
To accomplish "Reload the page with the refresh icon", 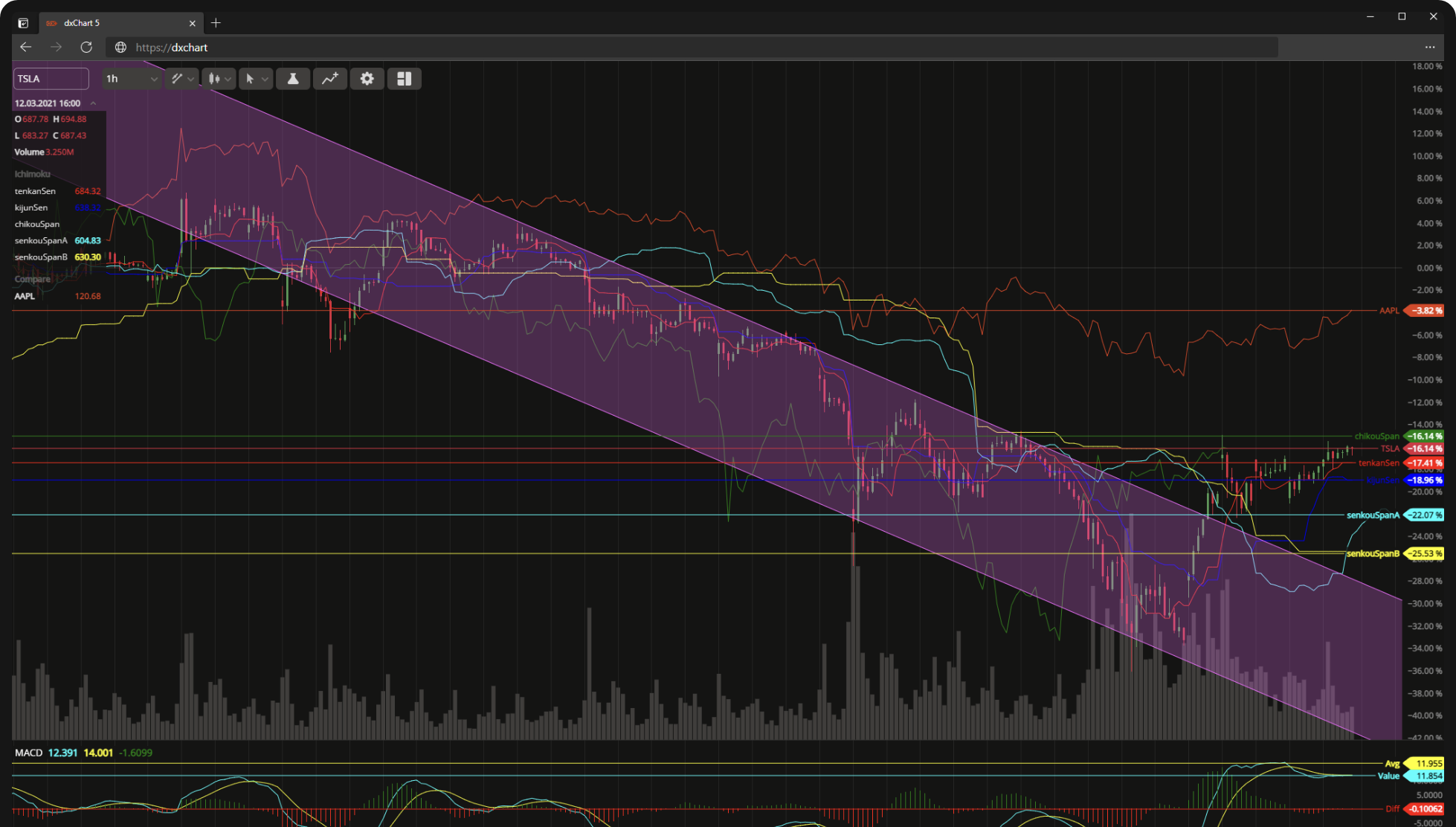I will 86,47.
